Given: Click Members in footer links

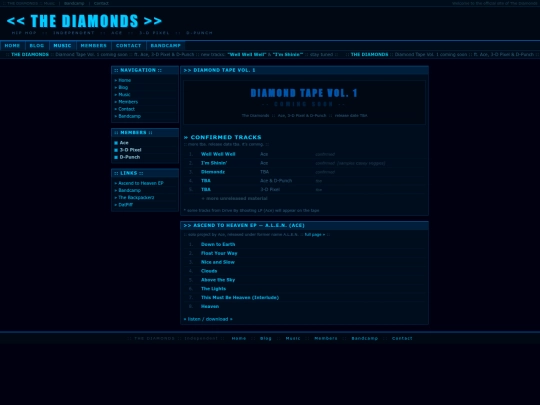Looking at the screenshot, I should click(326, 339).
